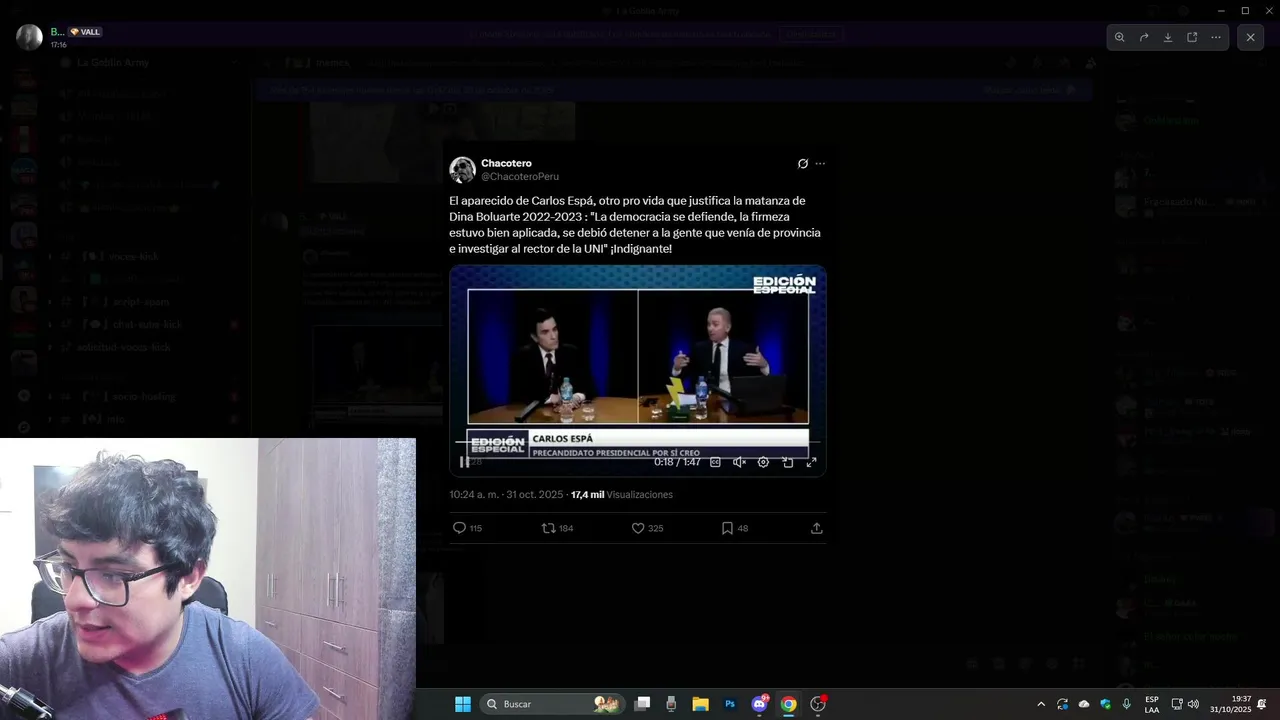
Task: Toggle closed captions on the video
Action: [715, 462]
